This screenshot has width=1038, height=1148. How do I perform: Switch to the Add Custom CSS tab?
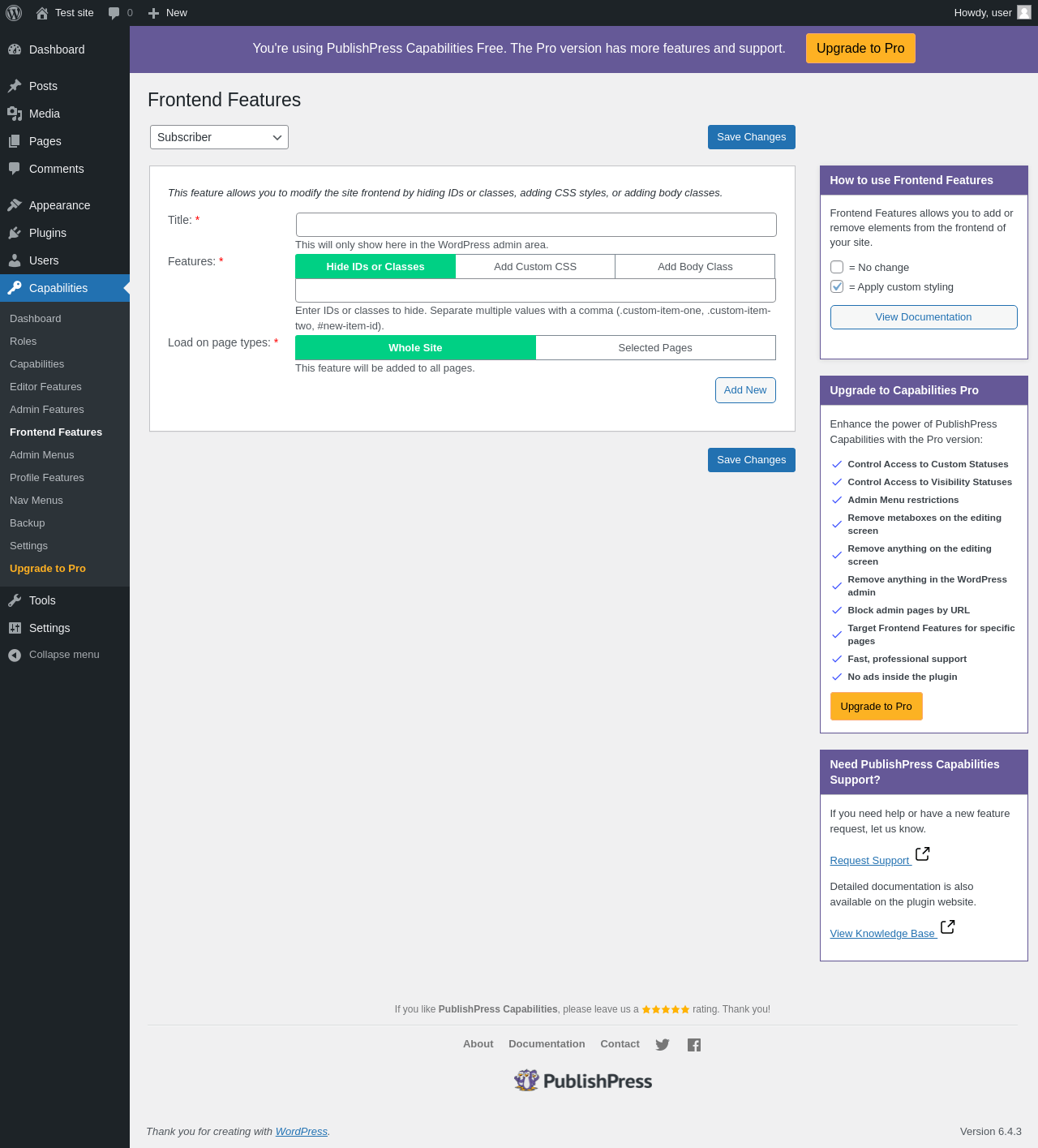tap(535, 267)
